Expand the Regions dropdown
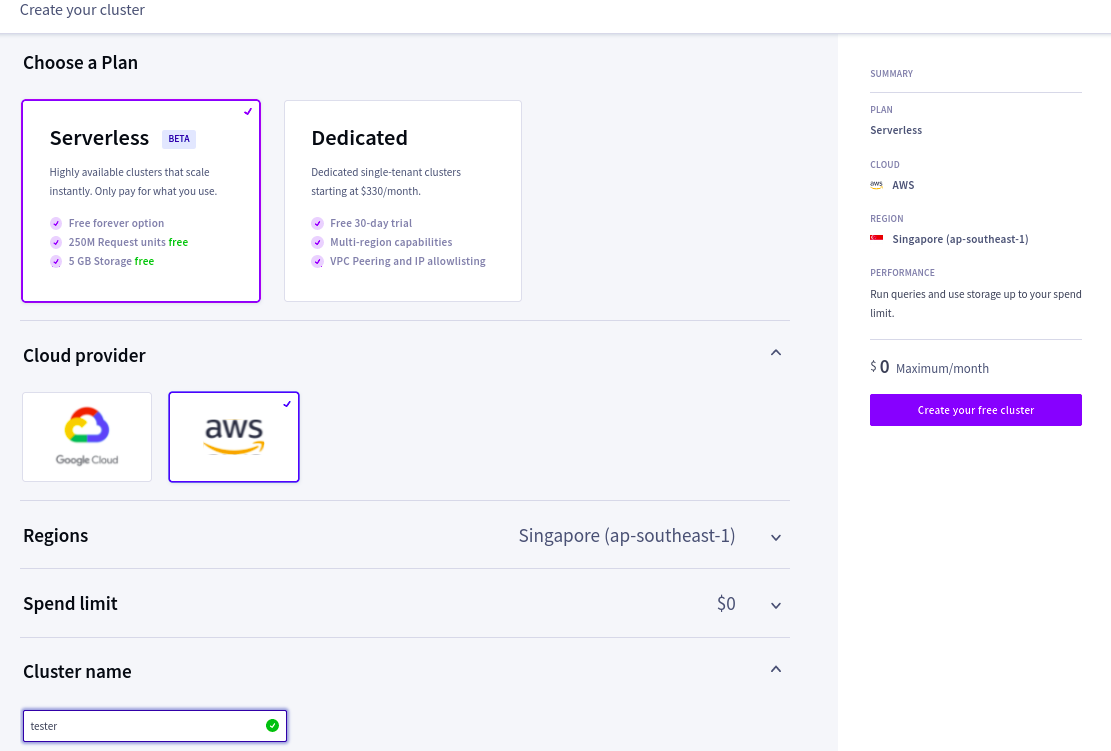 pyautogui.click(x=776, y=536)
